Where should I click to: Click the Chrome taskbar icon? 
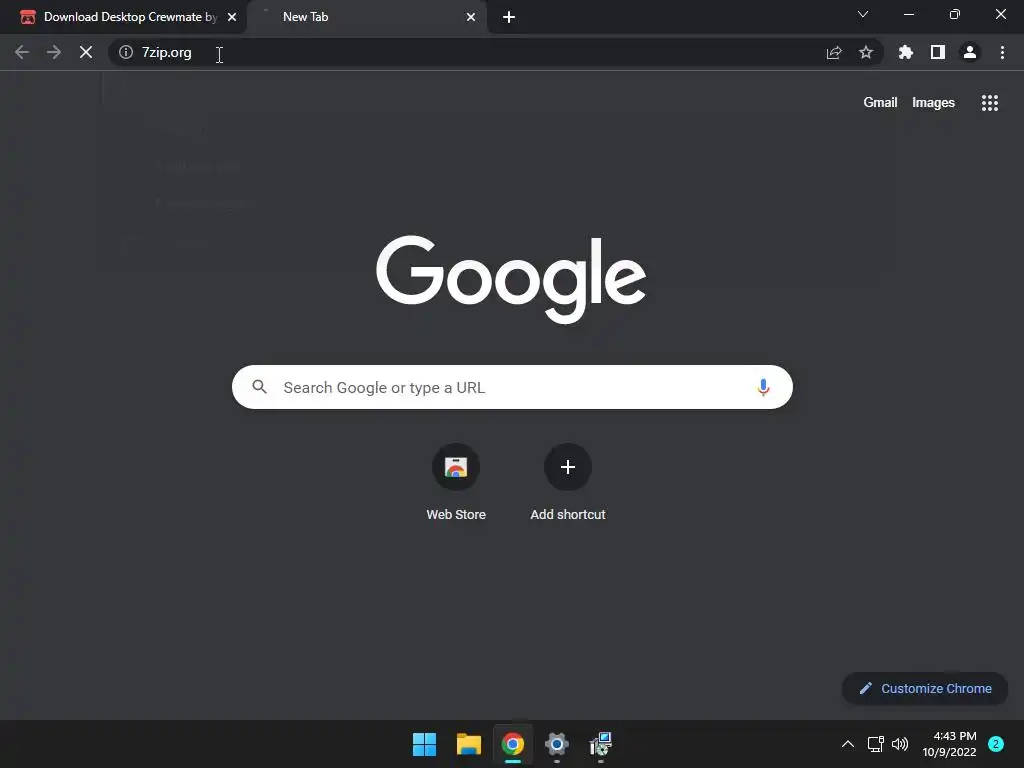pos(513,744)
